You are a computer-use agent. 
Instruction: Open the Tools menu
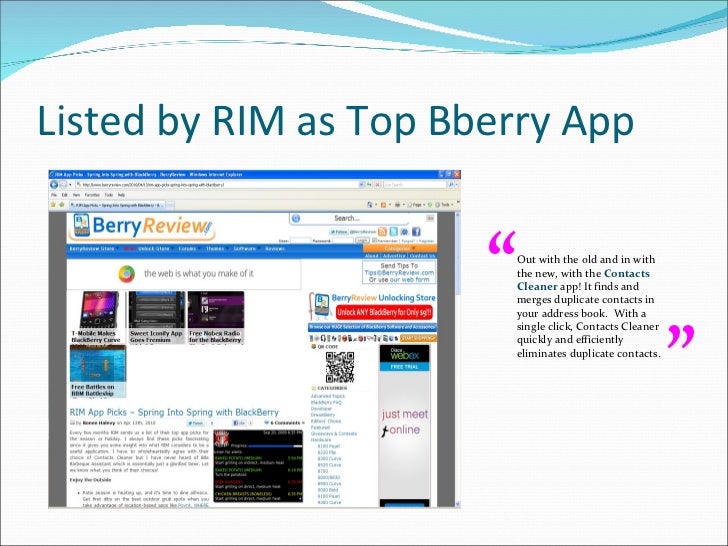(109, 195)
